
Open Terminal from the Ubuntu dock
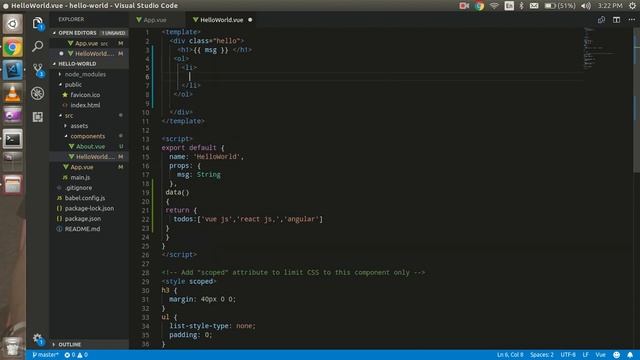point(13,140)
